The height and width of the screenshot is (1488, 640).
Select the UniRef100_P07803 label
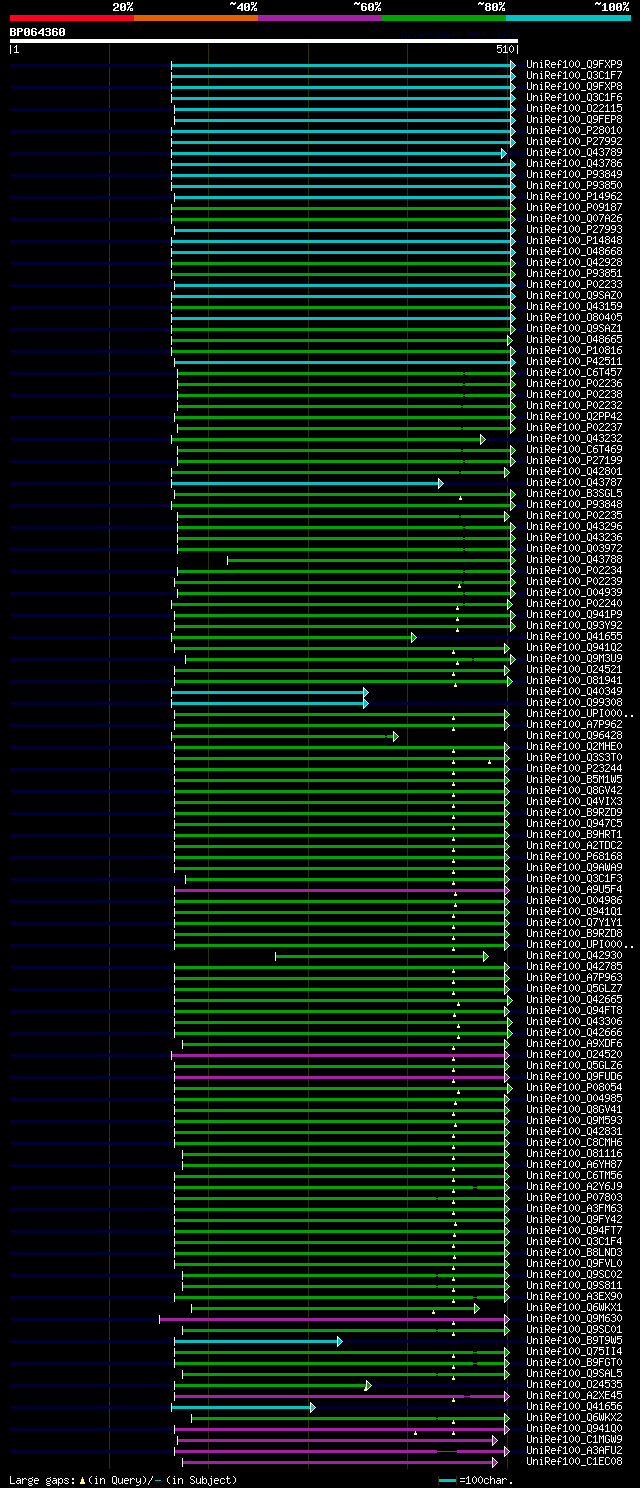(x=574, y=1198)
